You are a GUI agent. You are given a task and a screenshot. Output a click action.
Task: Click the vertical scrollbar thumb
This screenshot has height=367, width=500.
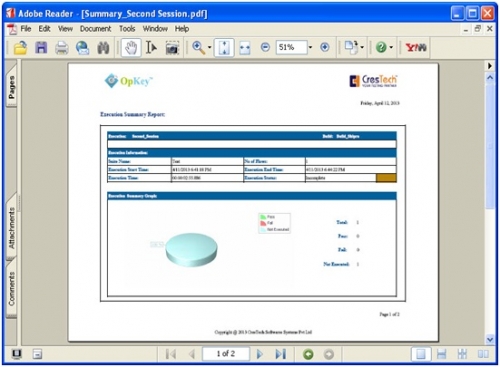pyautogui.click(x=490, y=147)
